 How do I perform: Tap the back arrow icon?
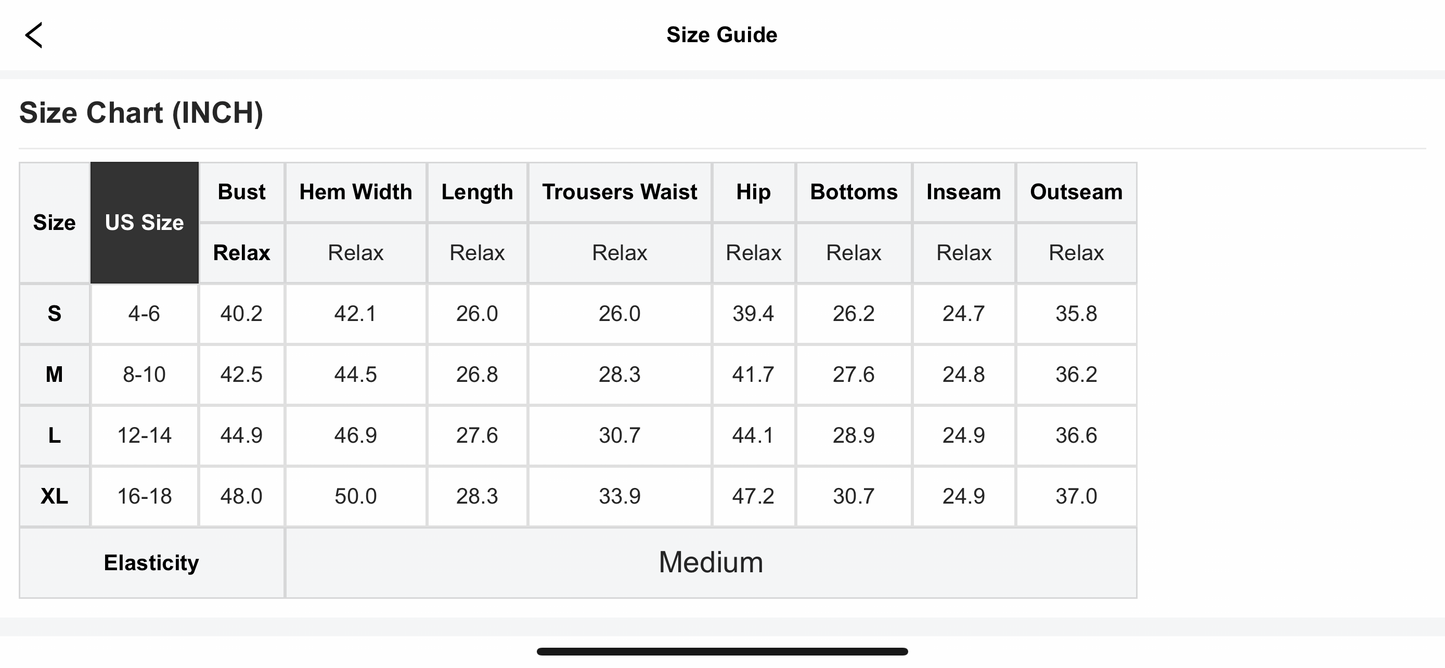click(34, 35)
